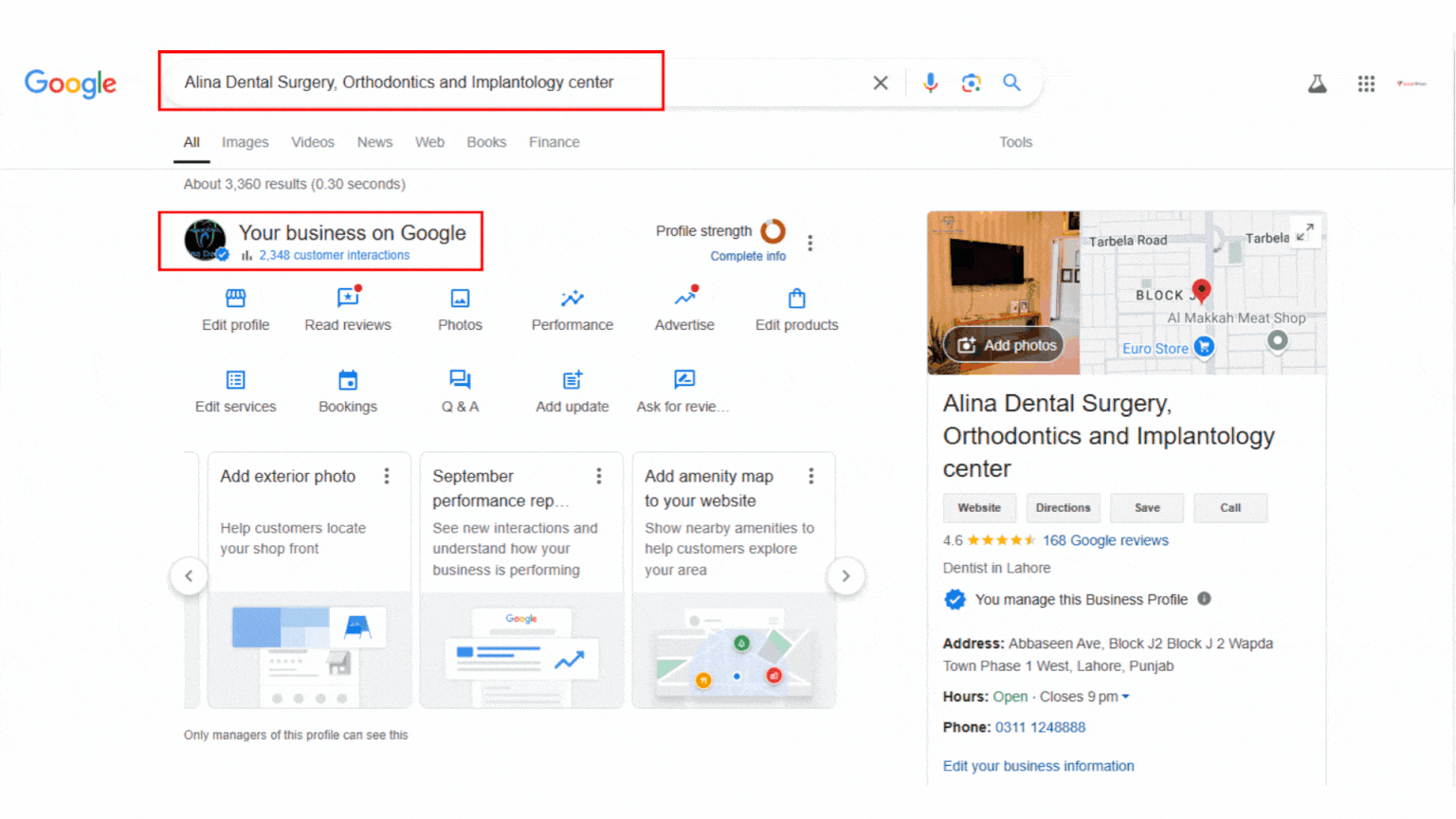The width and height of the screenshot is (1456, 819).
Task: Switch to the News tab
Action: pyautogui.click(x=374, y=142)
